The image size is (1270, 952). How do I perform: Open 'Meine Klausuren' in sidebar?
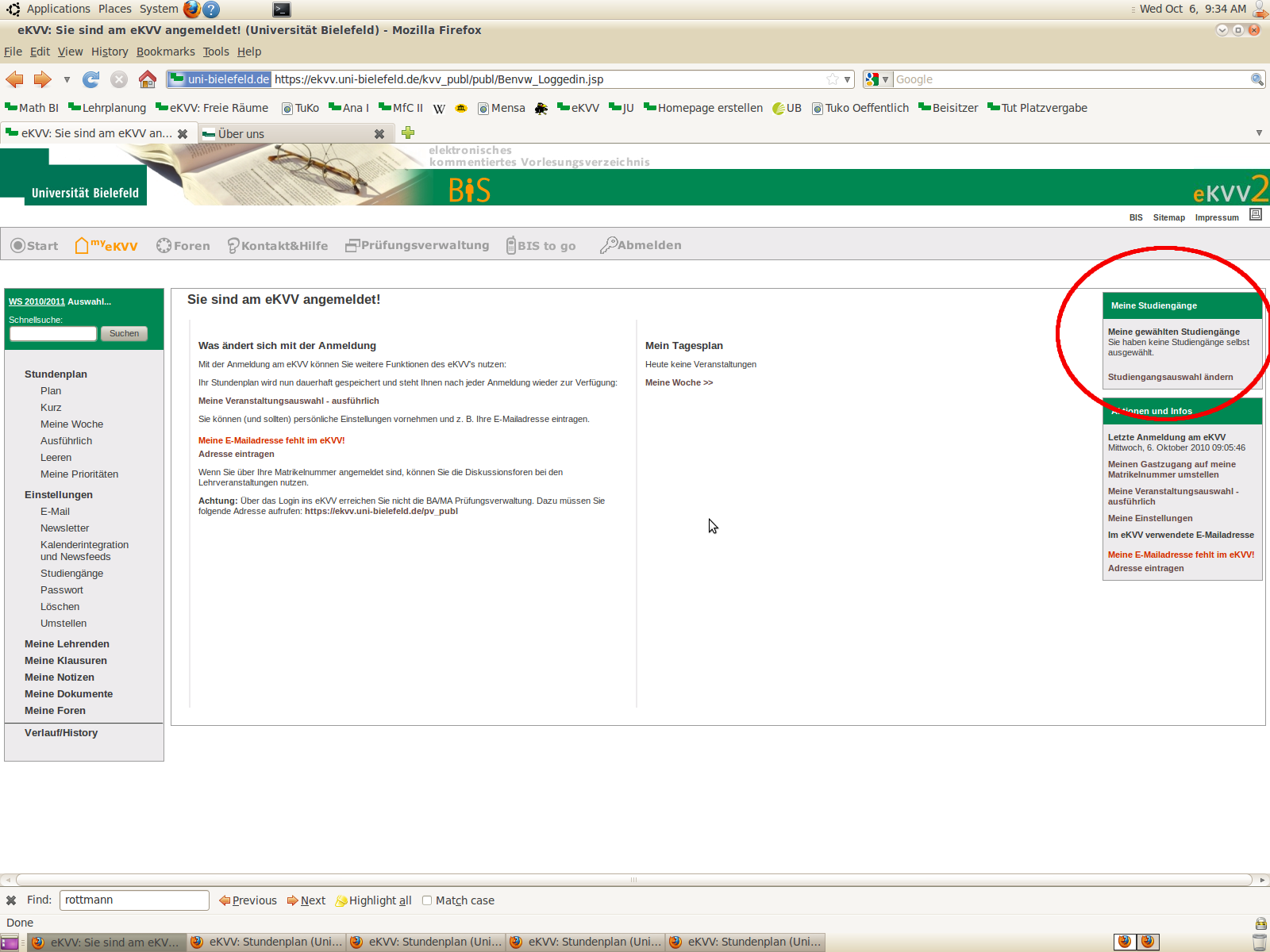coord(66,661)
